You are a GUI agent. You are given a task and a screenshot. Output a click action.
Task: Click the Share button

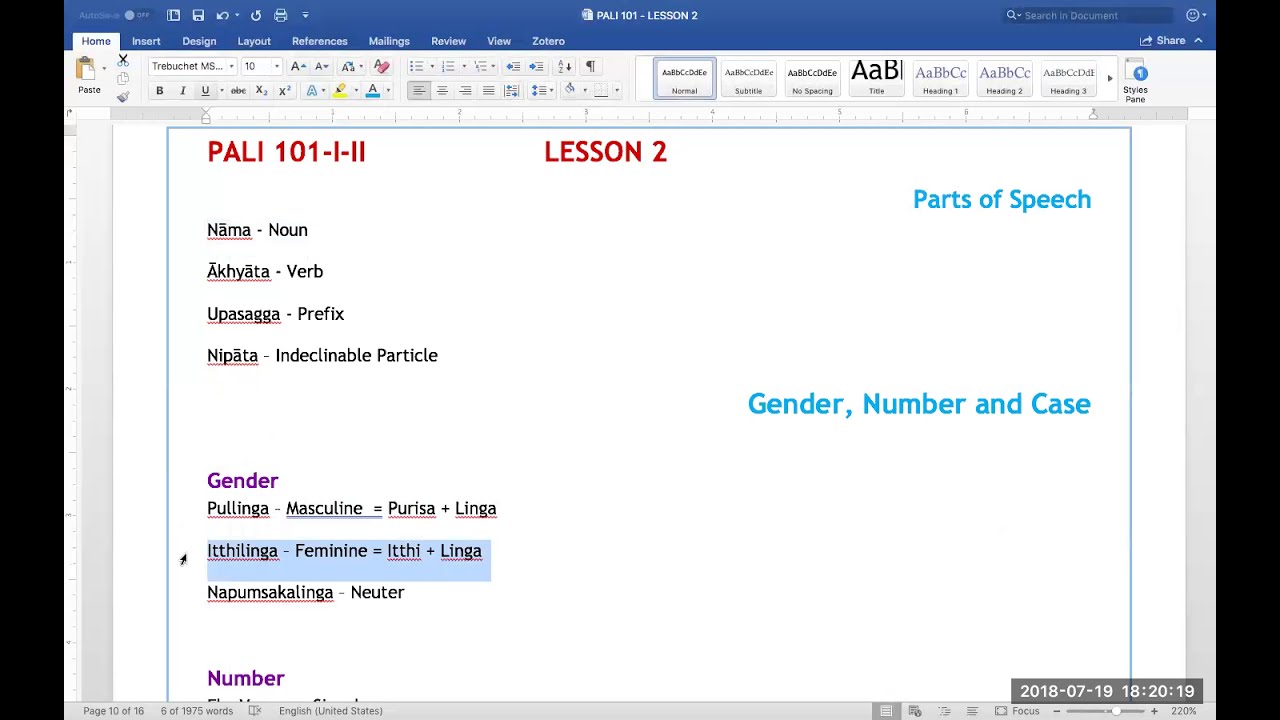(1163, 41)
